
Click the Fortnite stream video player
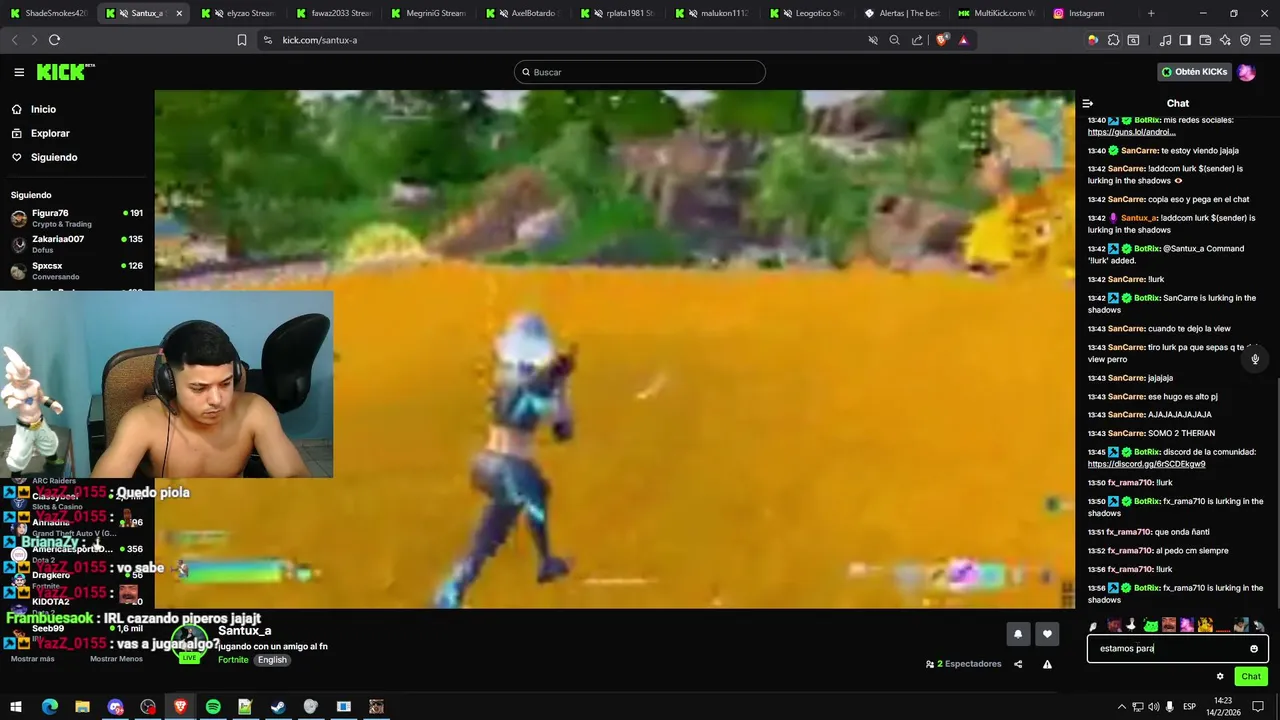pos(614,349)
